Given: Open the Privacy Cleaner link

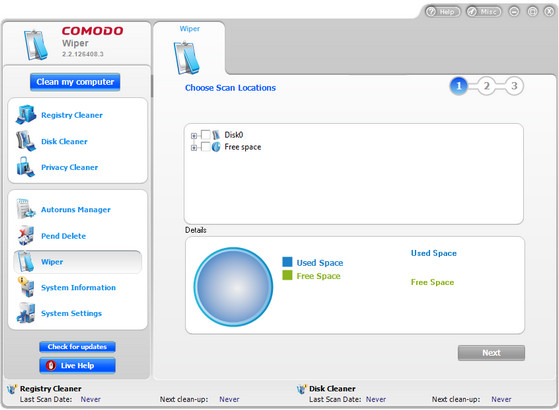Looking at the screenshot, I should point(70,167).
